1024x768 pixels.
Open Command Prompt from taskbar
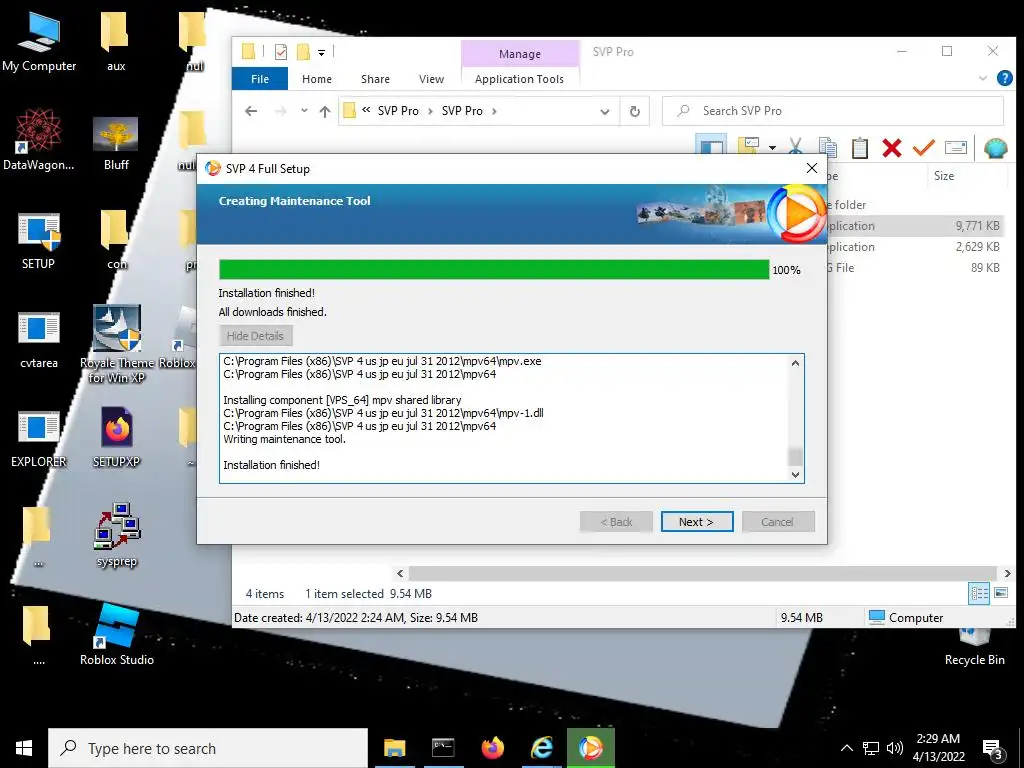tap(443, 748)
